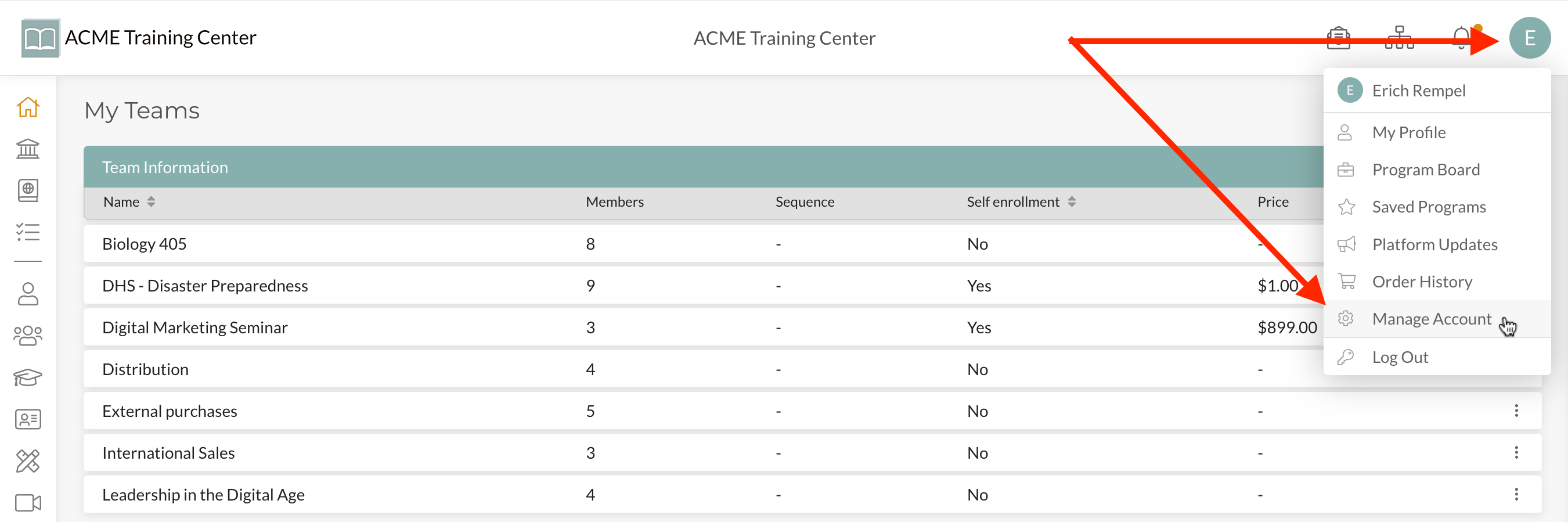Open the briefcase icon in header
The height and width of the screenshot is (522, 1568).
click(1339, 38)
